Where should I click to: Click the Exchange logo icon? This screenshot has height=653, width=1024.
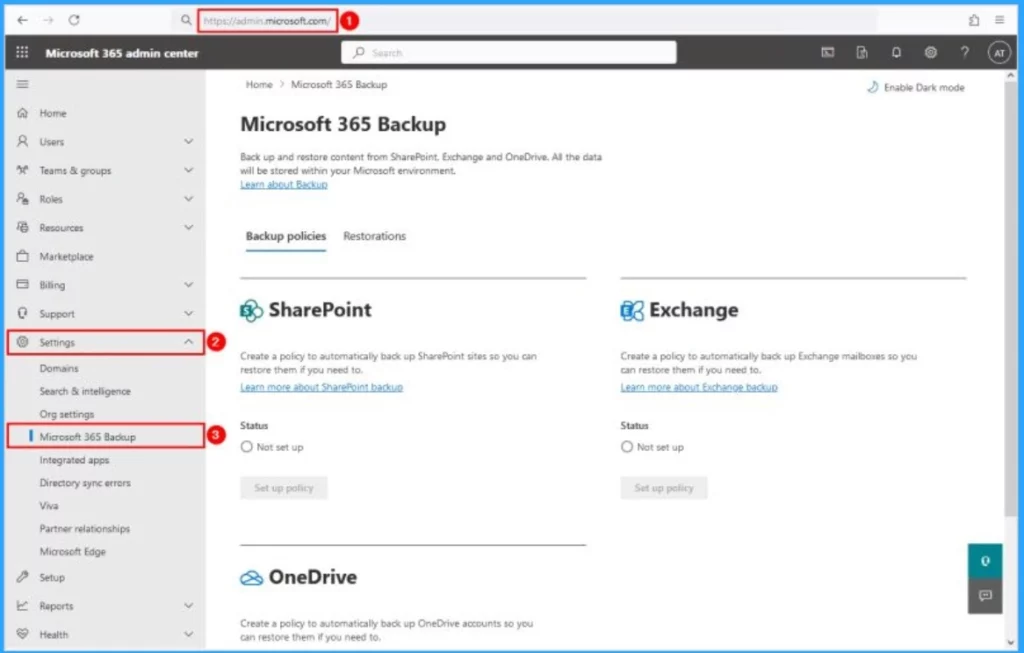click(632, 310)
